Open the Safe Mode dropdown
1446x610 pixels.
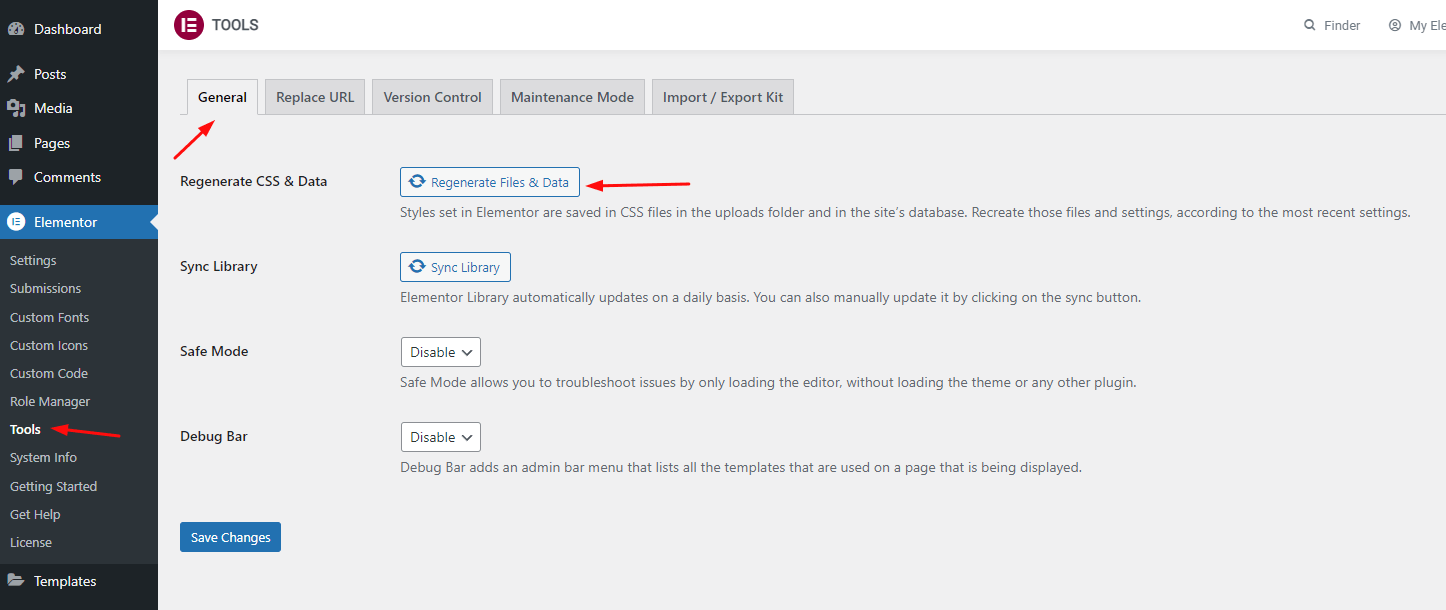(x=441, y=352)
